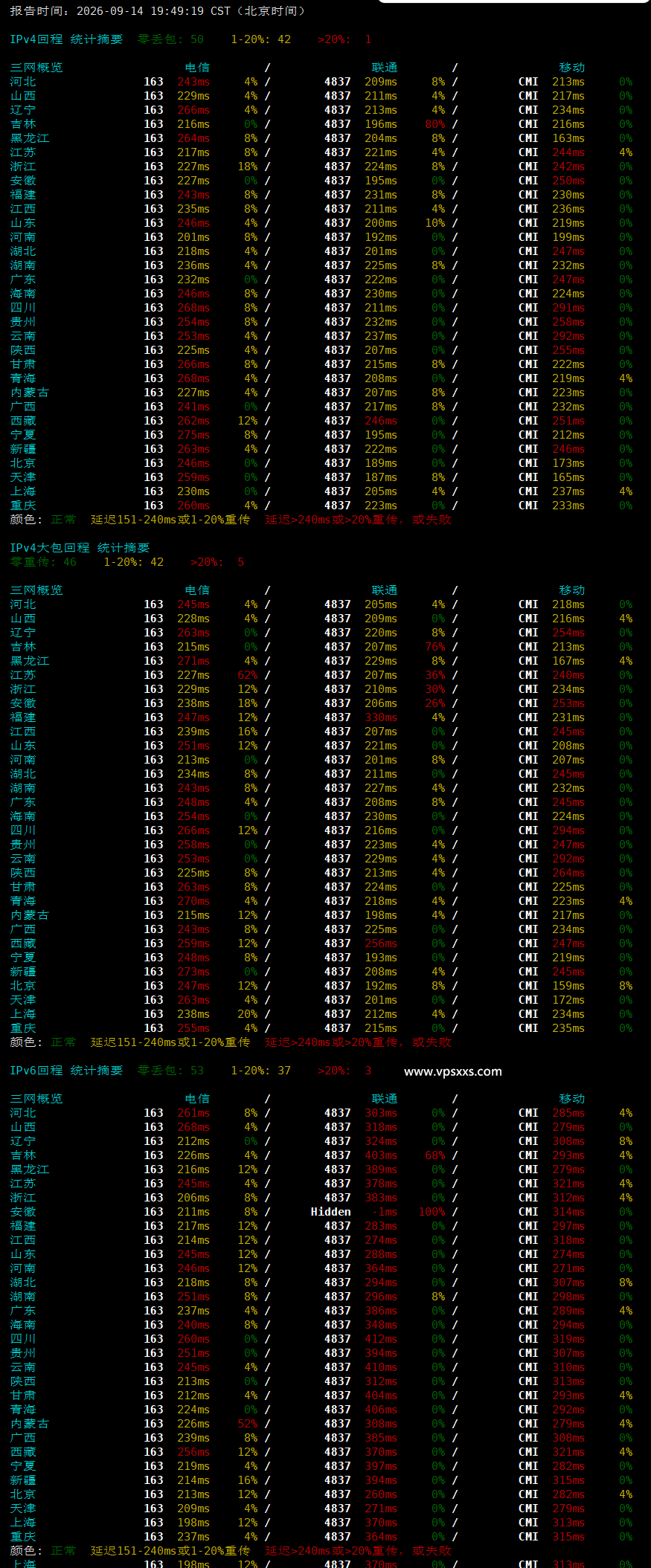Click the "零丢包: 50" summary value
This screenshot has height=1568, width=651.
pyautogui.click(x=170, y=39)
